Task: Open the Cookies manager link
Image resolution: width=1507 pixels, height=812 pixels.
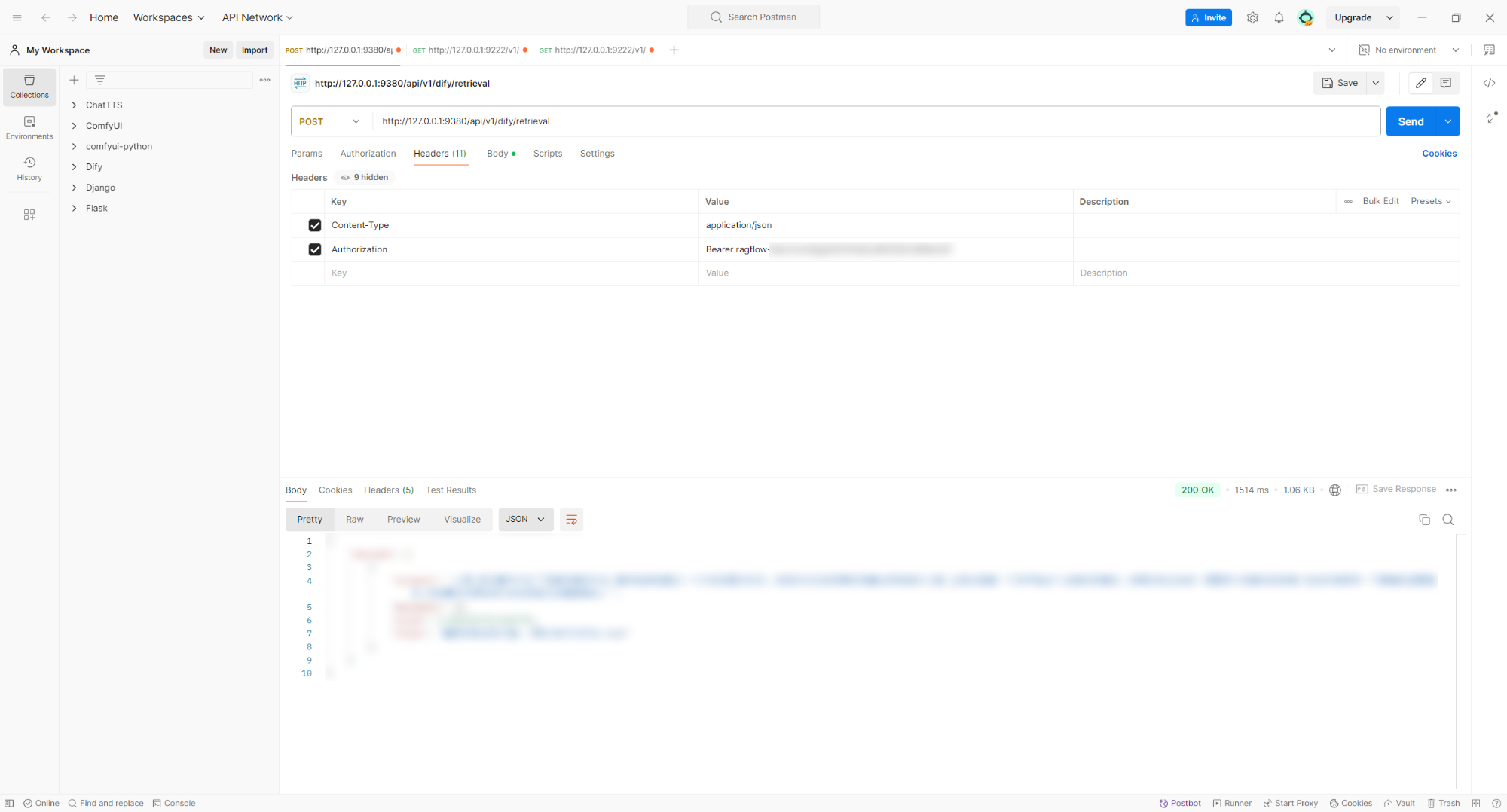Action: click(x=1438, y=153)
